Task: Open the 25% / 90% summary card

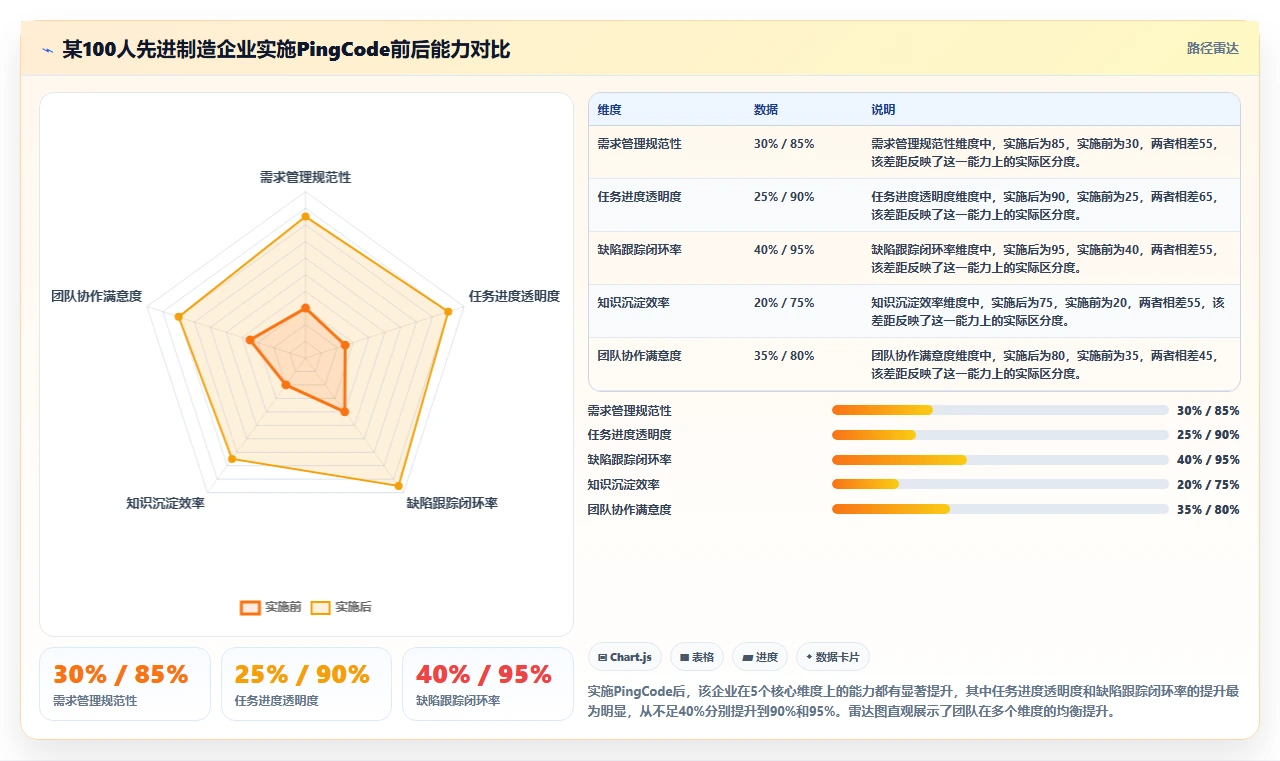Action: pos(306,684)
